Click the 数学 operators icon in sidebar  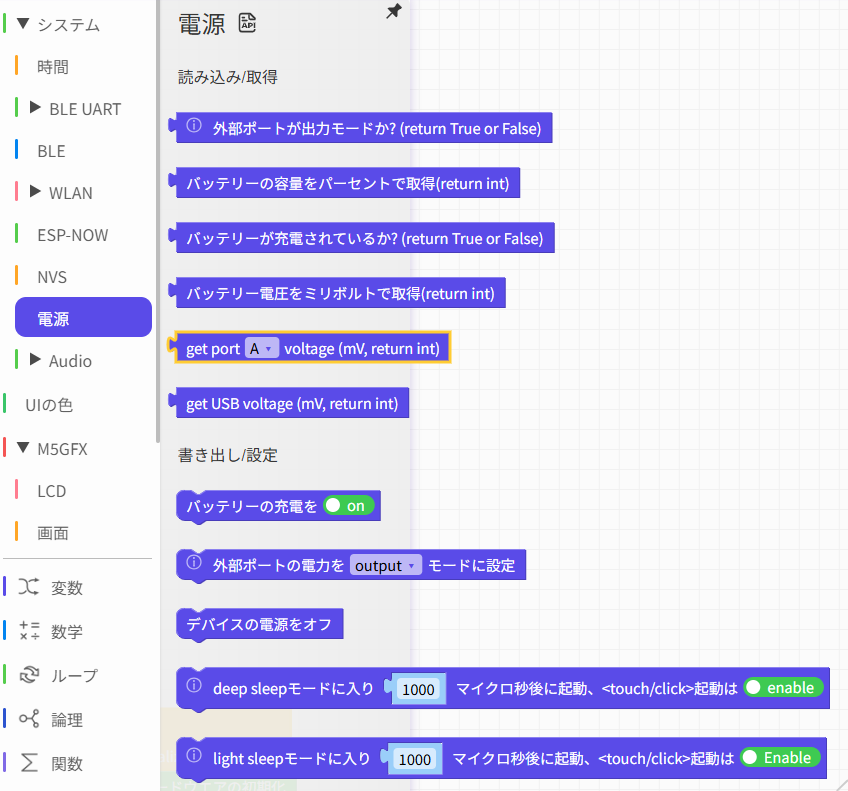(29, 631)
